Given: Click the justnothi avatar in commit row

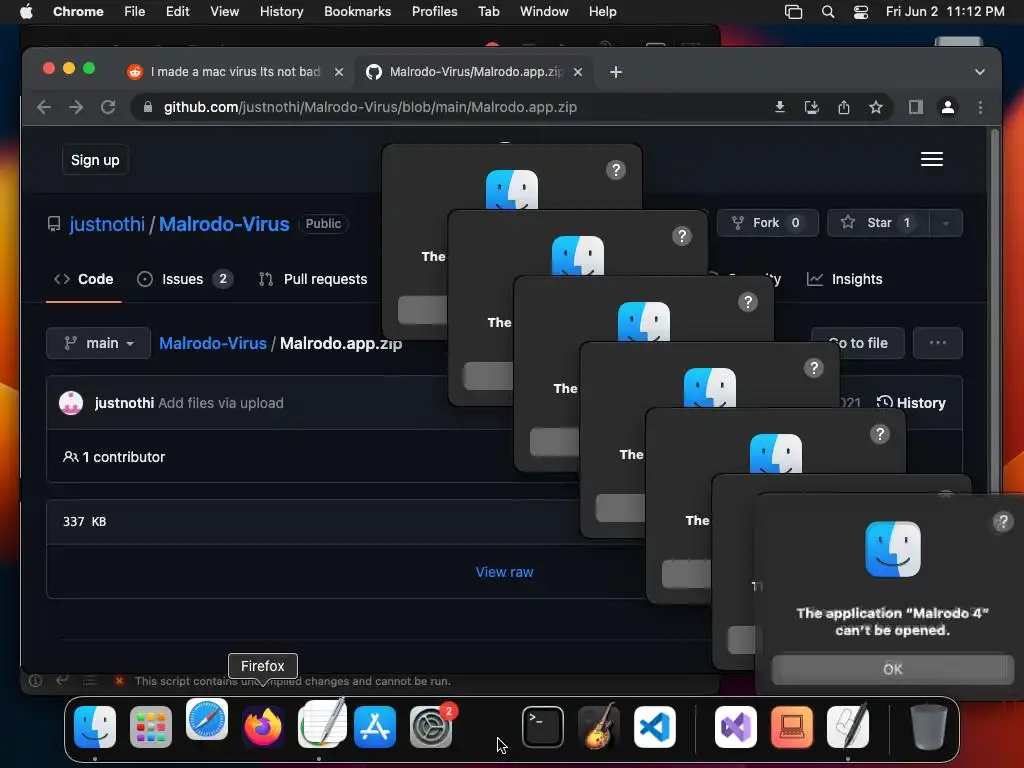Looking at the screenshot, I should pyautogui.click(x=71, y=403).
